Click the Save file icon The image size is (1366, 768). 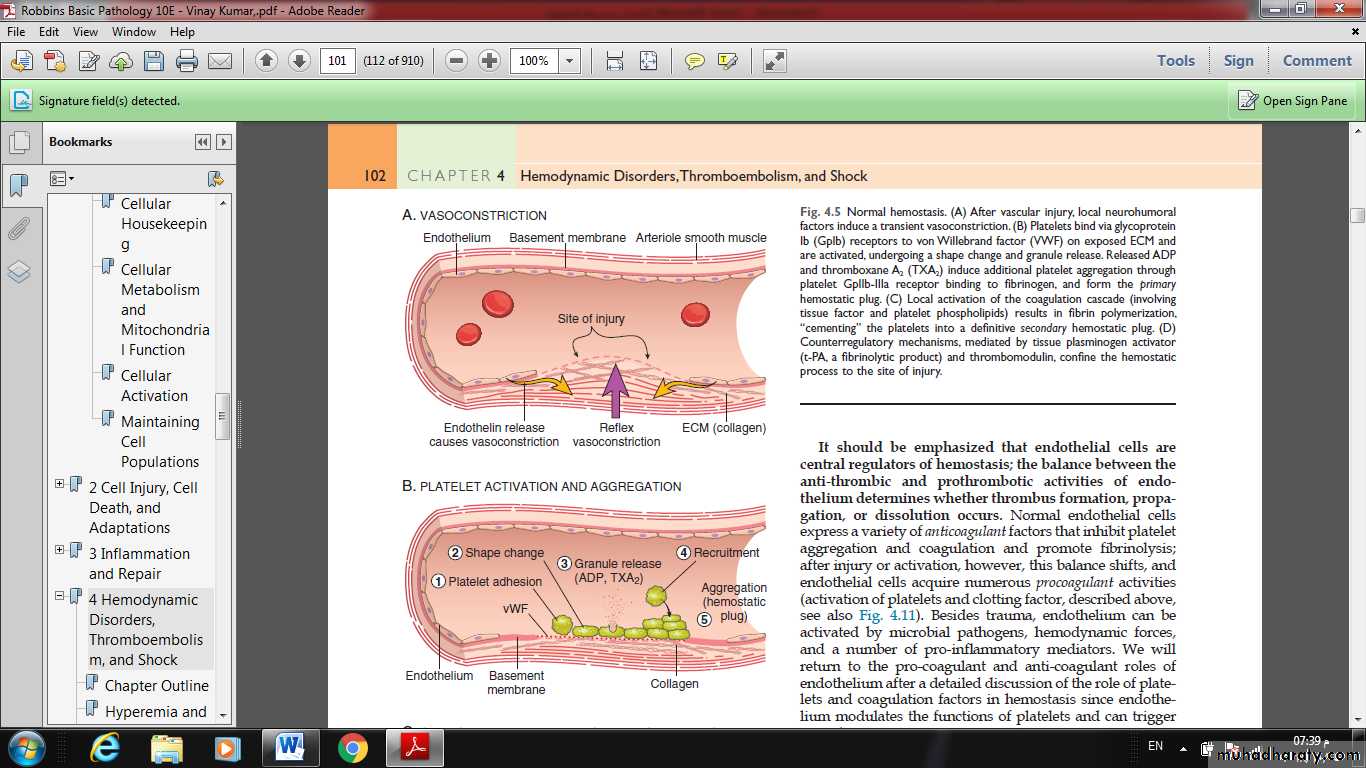(153, 61)
